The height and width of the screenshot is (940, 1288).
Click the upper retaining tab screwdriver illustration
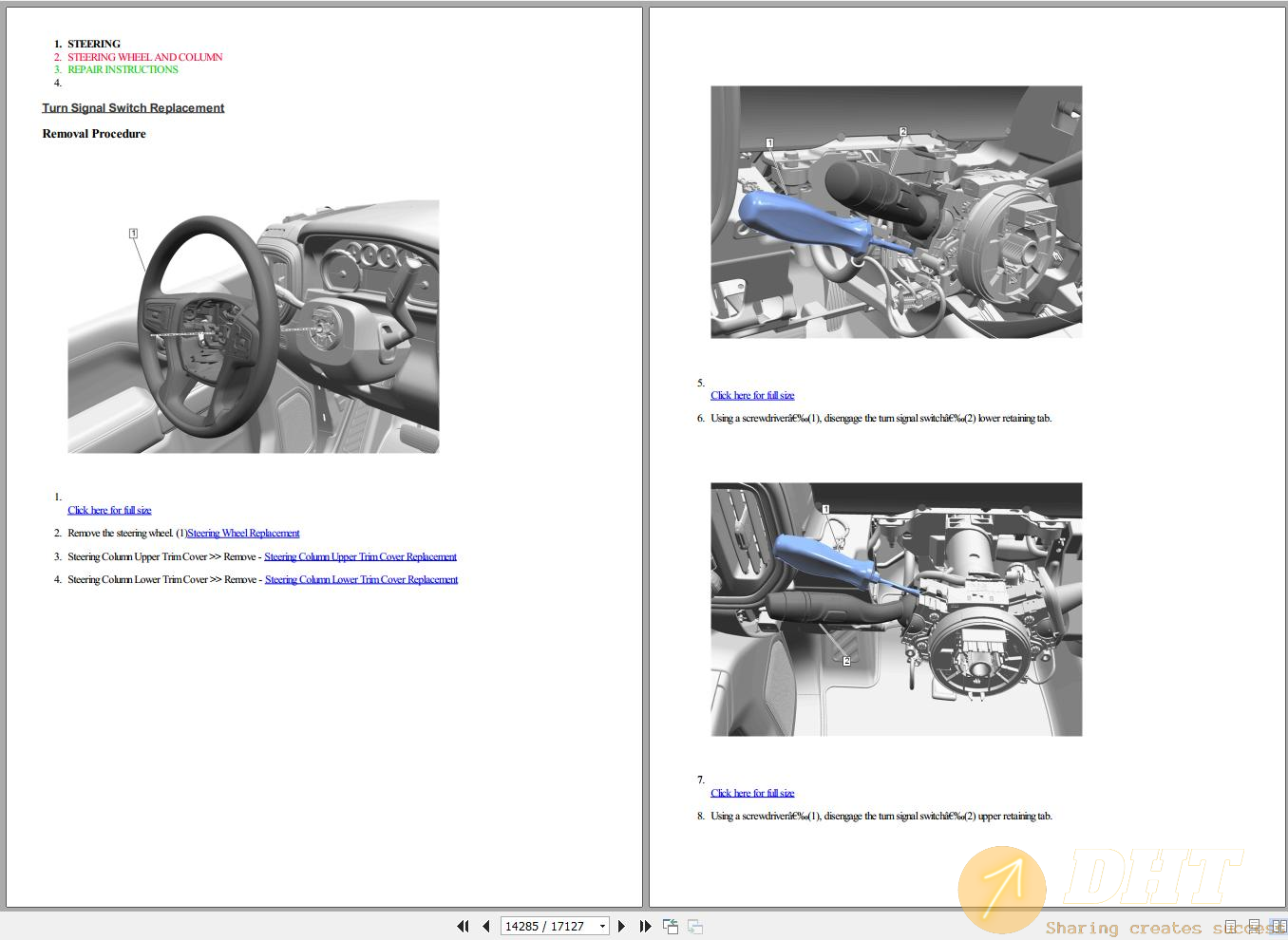[897, 610]
